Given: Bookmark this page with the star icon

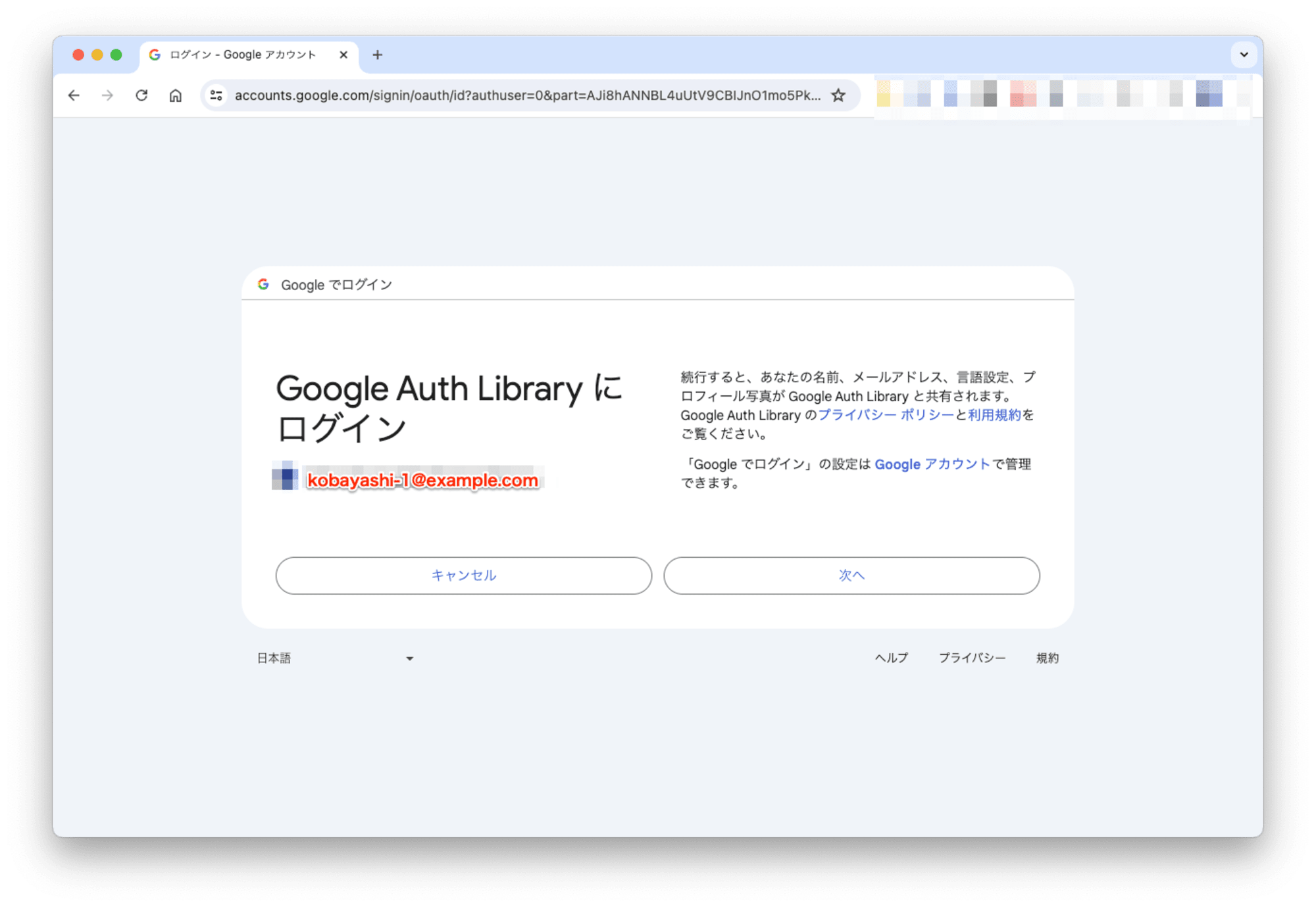Looking at the screenshot, I should click(838, 95).
